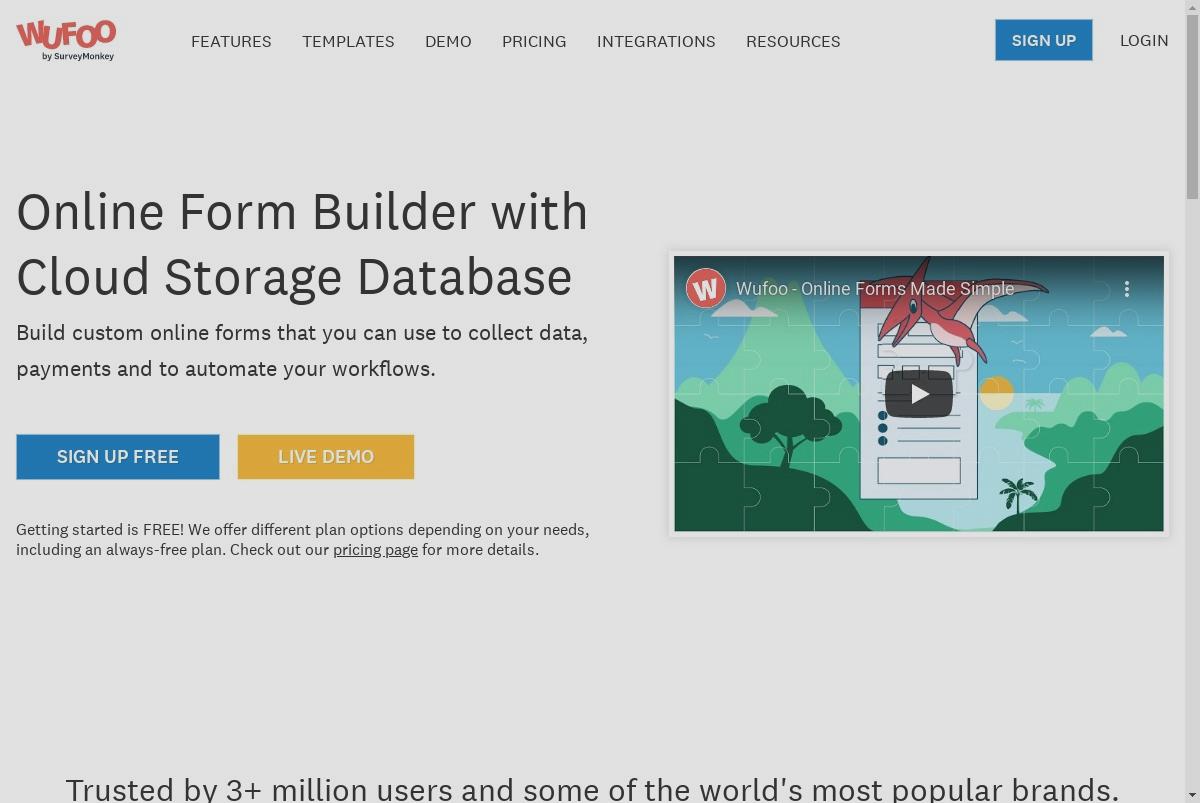Click the LIVE DEMO button
The width and height of the screenshot is (1200, 803).
point(326,457)
